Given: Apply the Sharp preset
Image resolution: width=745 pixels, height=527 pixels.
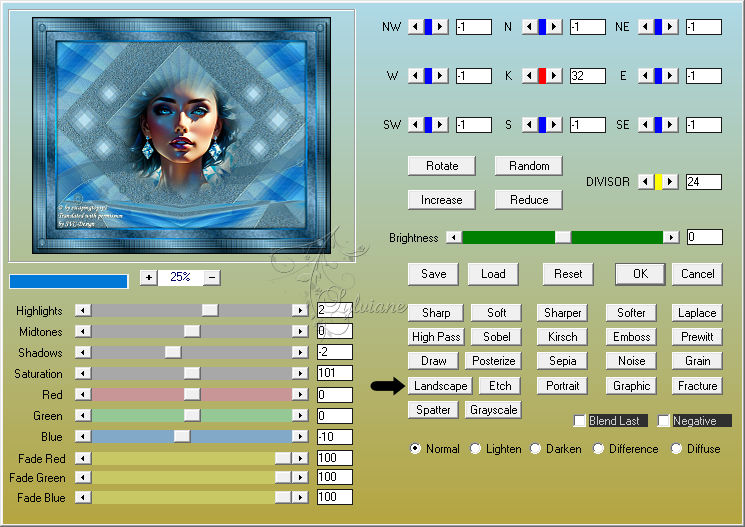Looking at the screenshot, I should point(436,313).
